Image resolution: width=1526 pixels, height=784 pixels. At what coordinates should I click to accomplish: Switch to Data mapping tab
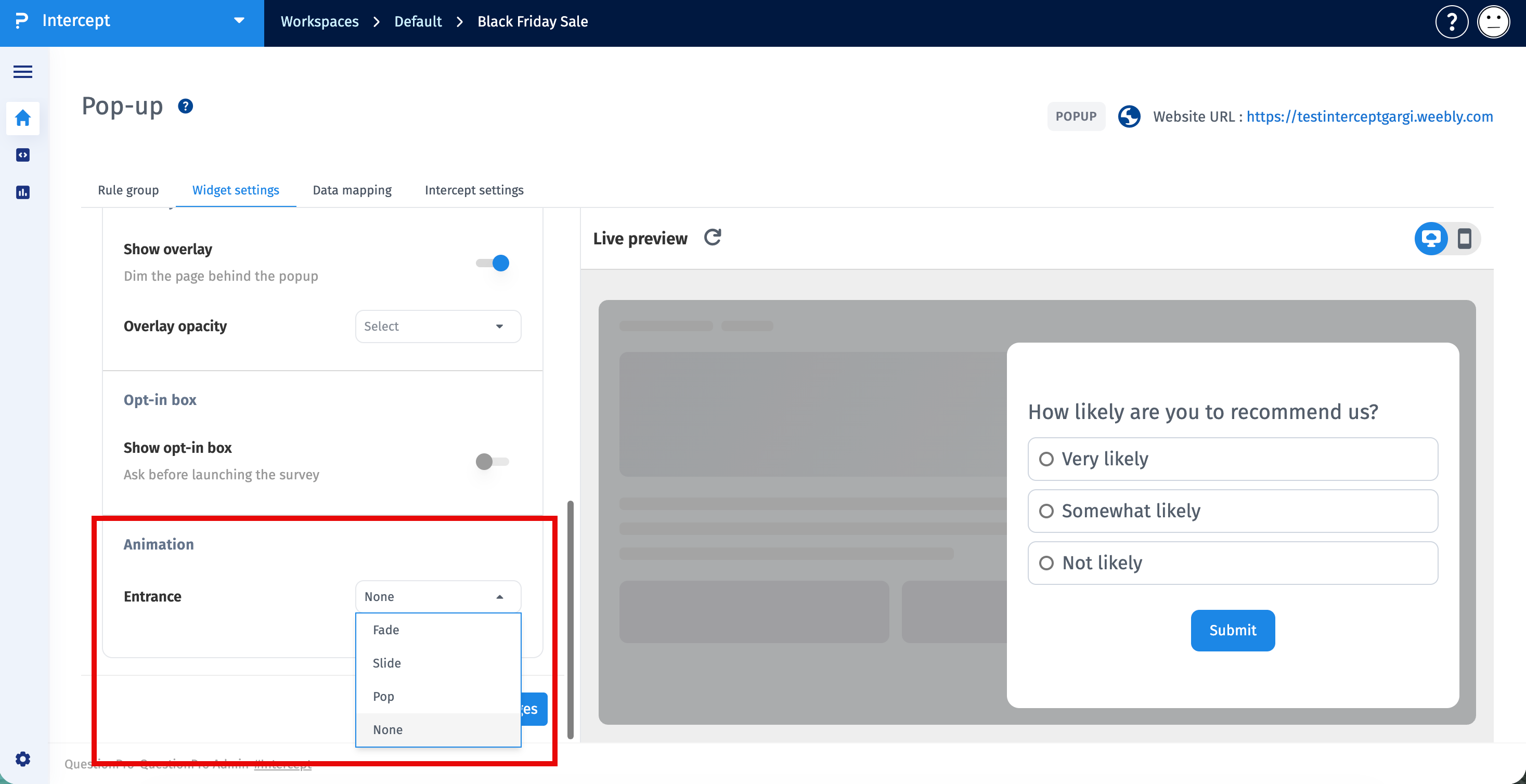pos(352,190)
